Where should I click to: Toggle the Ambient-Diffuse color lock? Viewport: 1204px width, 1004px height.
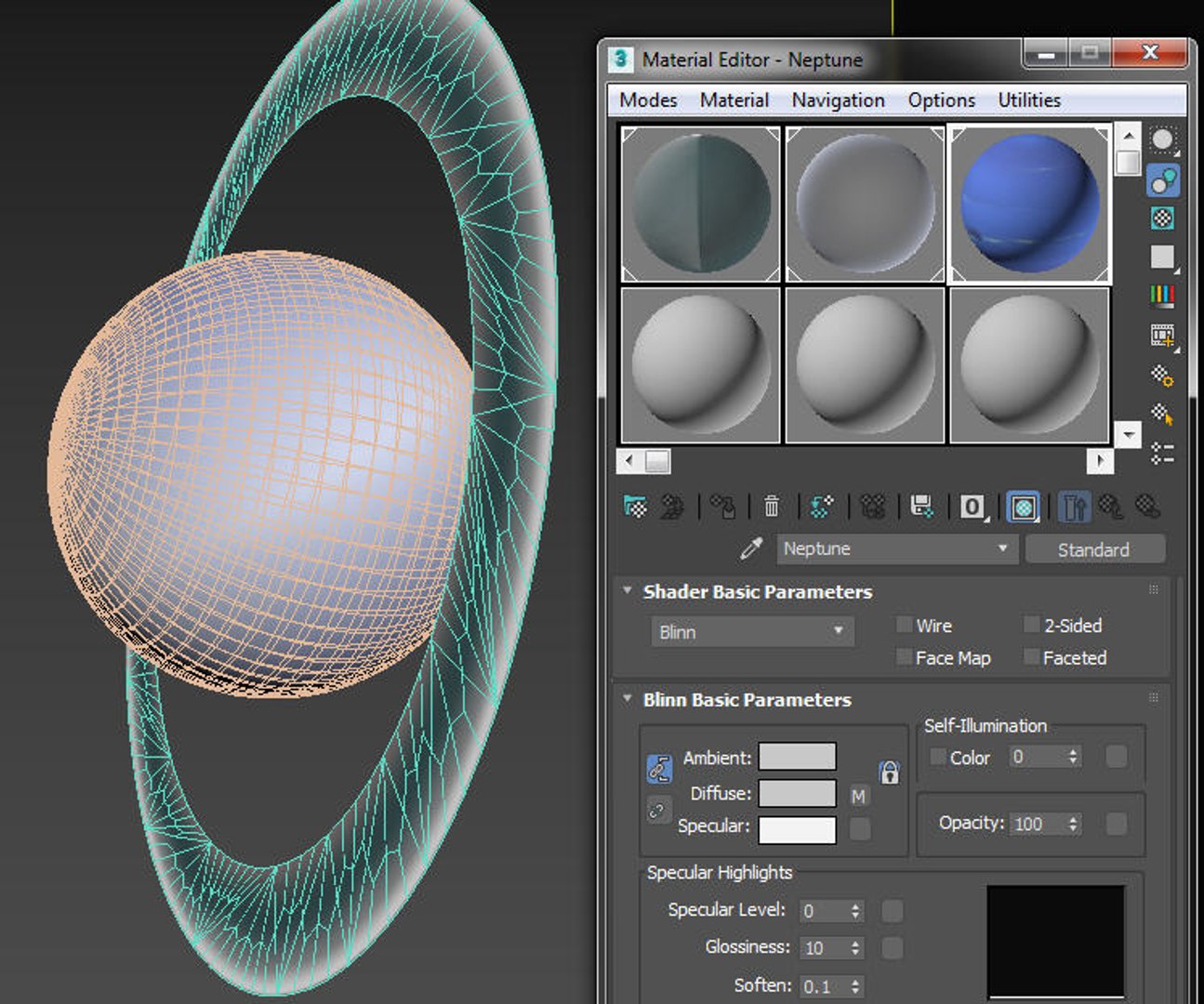click(659, 769)
